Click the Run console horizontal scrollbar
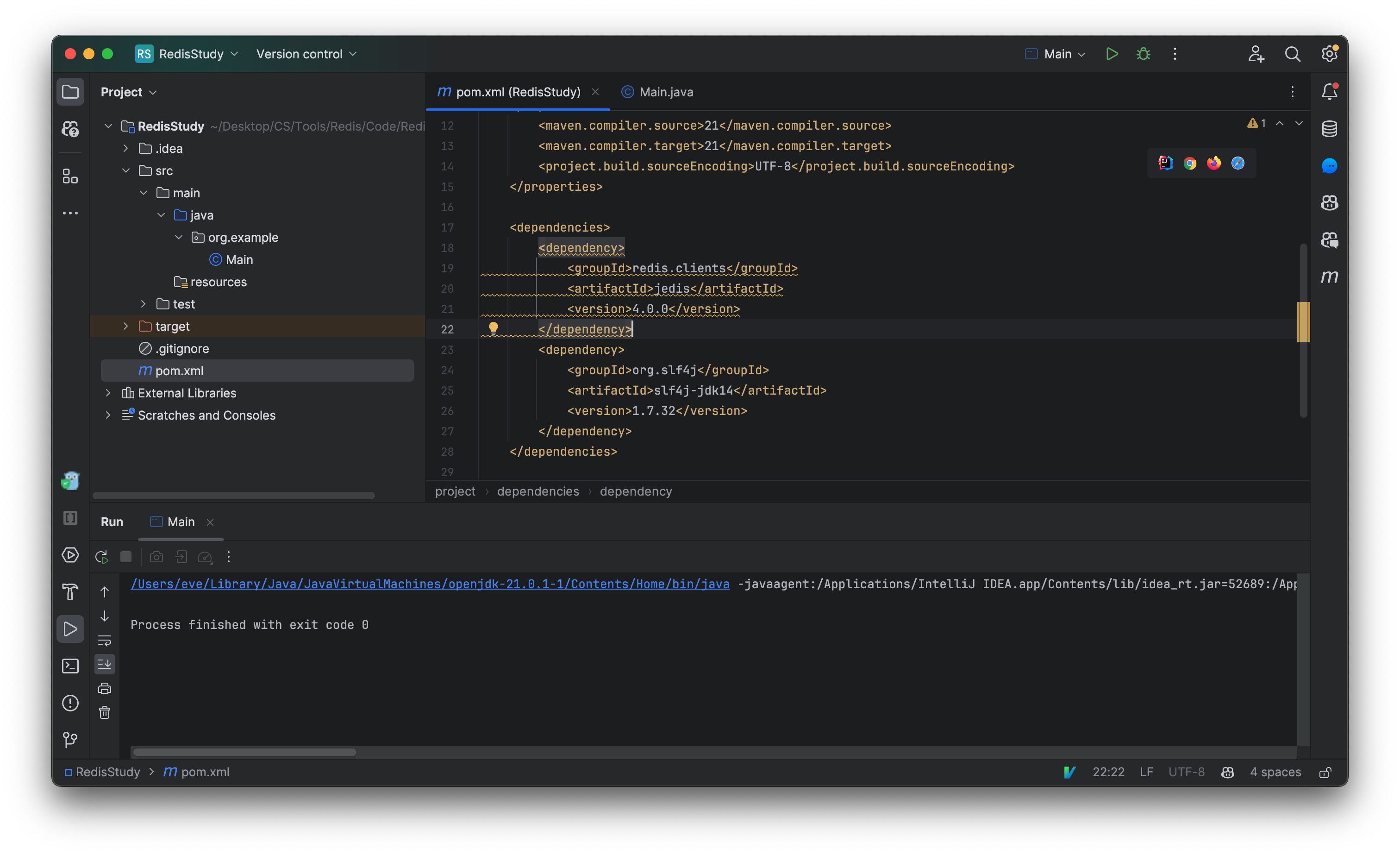1400x855 pixels. [245, 752]
